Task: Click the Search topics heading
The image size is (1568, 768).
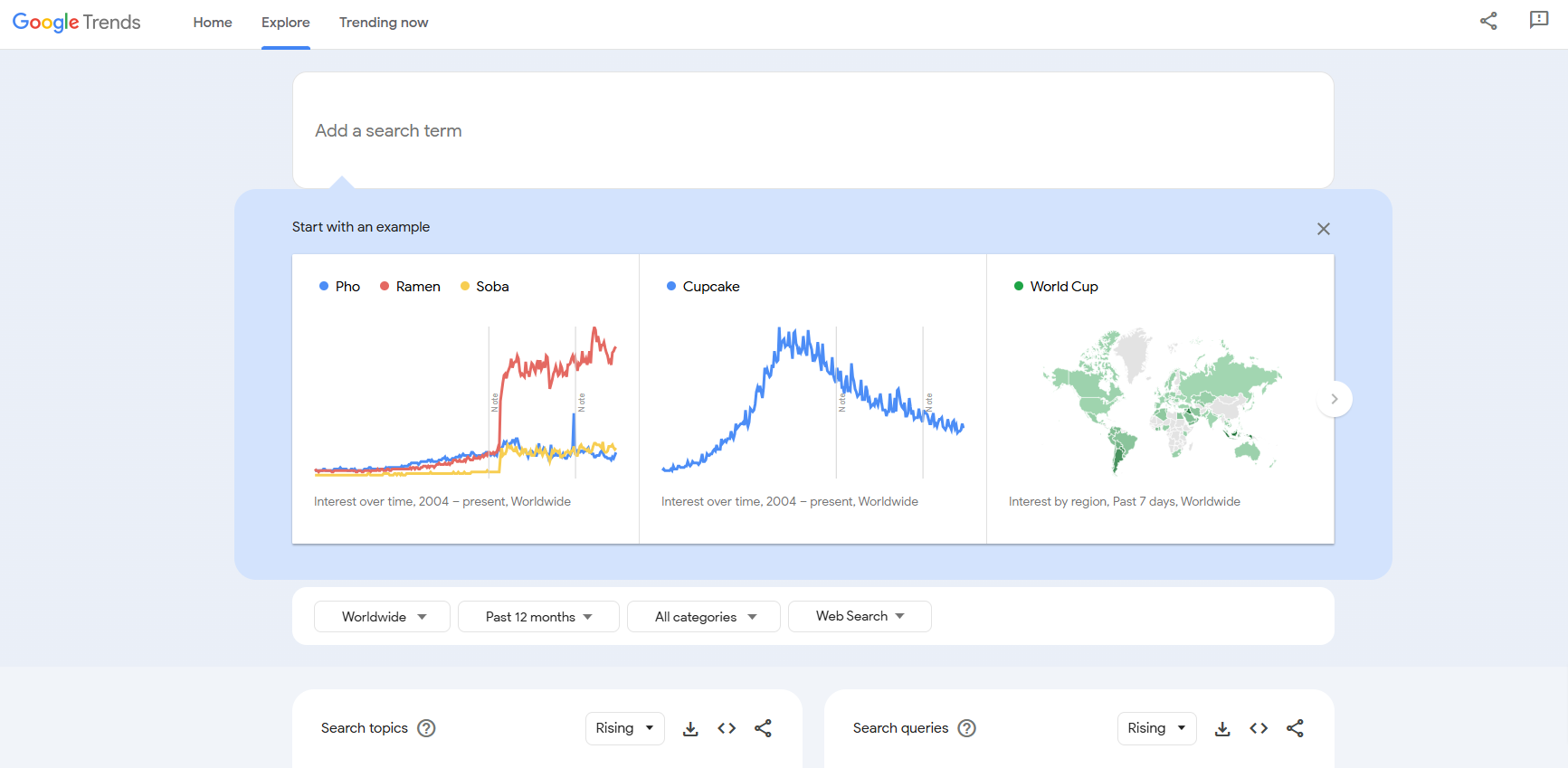Action: [365, 728]
